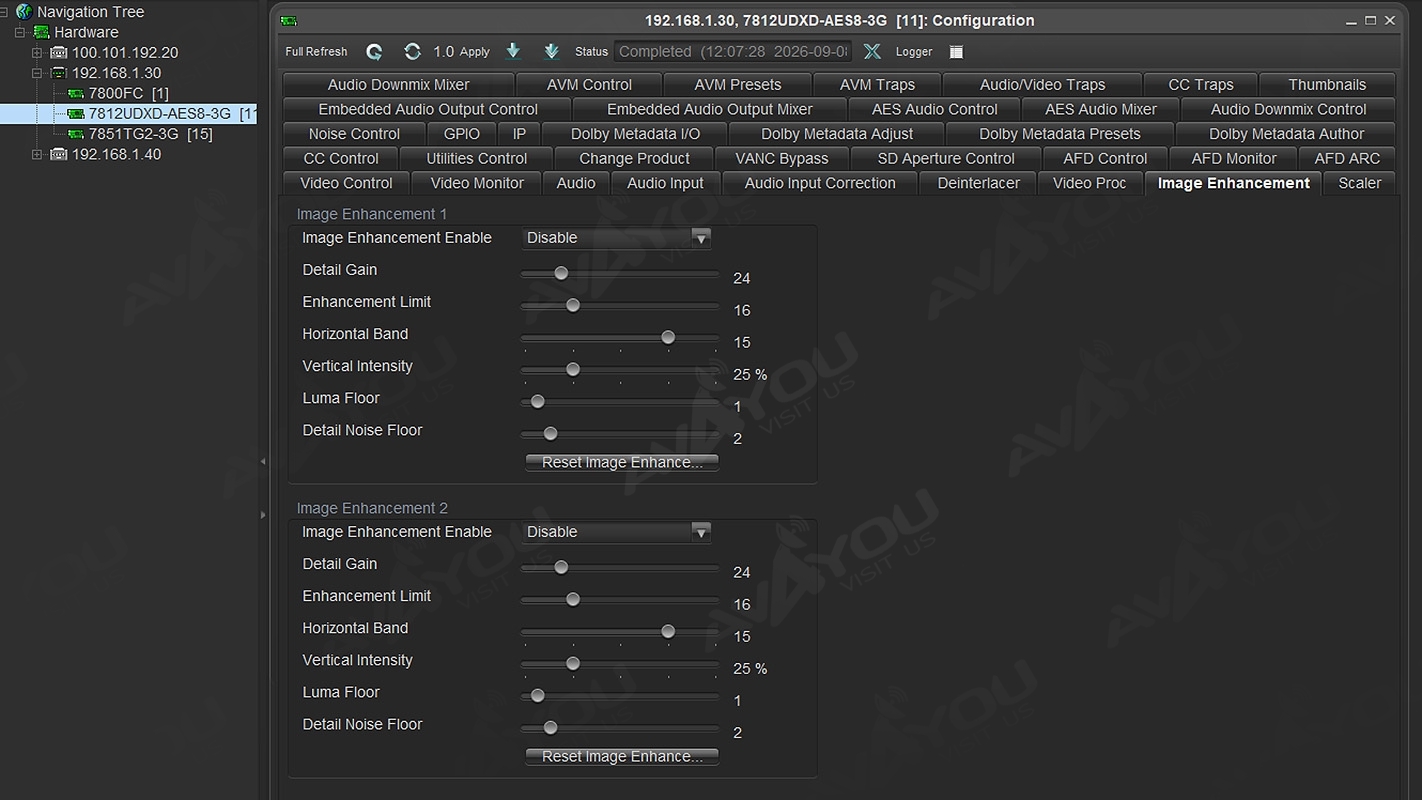This screenshot has height=800, width=1422.
Task: Click Reset Image Enhance button in section 1
Action: [x=622, y=462]
